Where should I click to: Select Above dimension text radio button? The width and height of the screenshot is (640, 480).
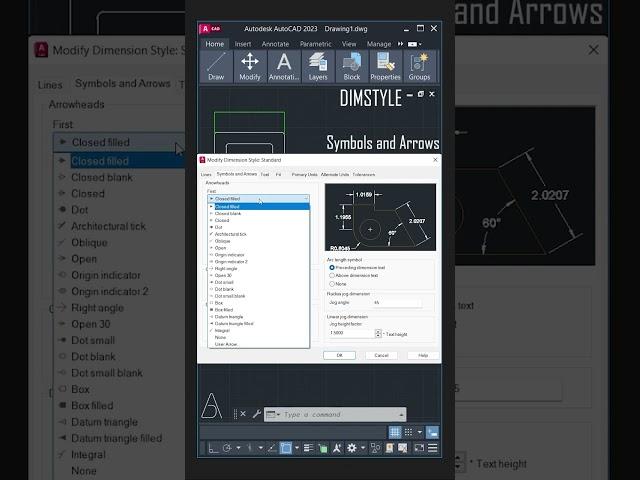(332, 276)
